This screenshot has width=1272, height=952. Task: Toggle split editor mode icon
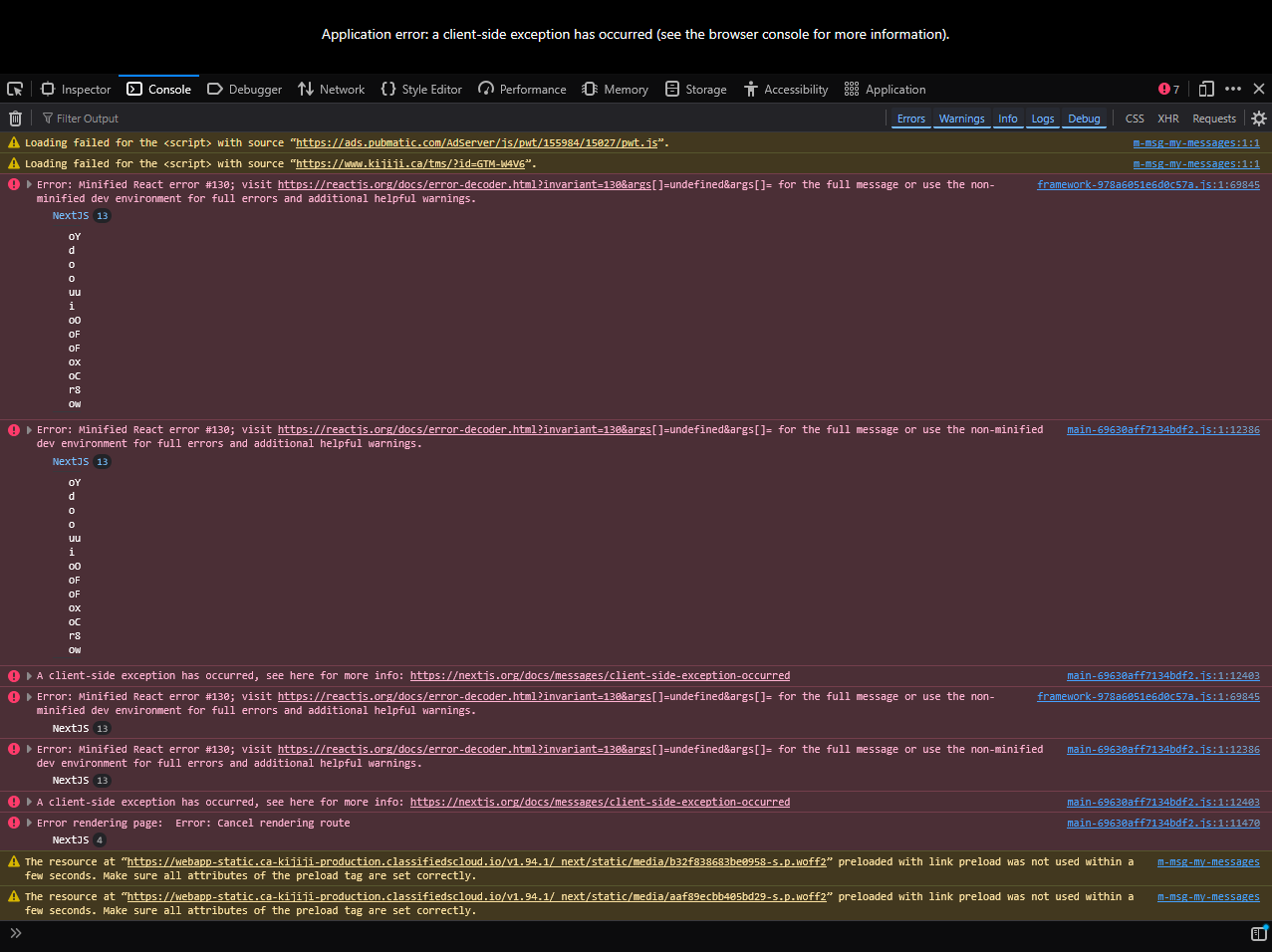(1259, 933)
